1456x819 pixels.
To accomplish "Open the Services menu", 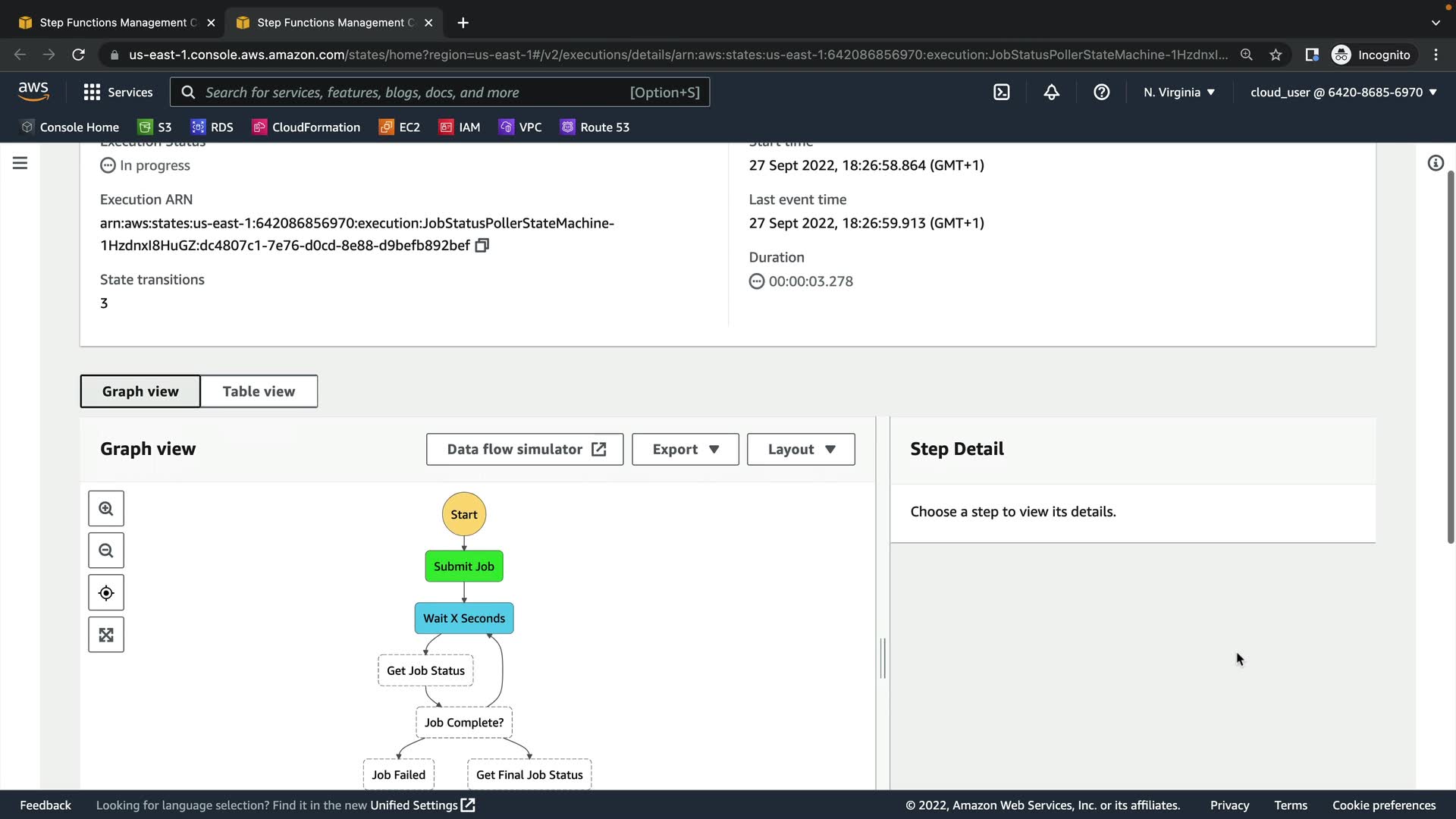I will (118, 93).
